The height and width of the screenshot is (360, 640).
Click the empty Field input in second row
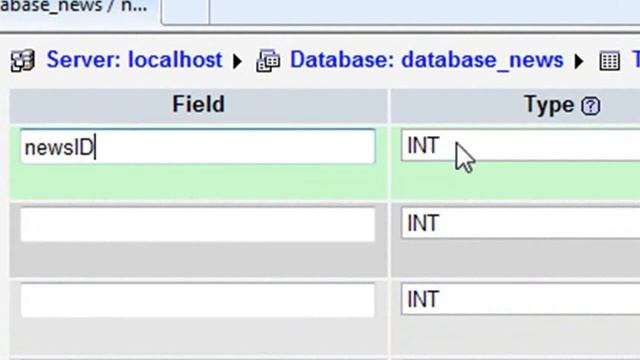[198, 224]
